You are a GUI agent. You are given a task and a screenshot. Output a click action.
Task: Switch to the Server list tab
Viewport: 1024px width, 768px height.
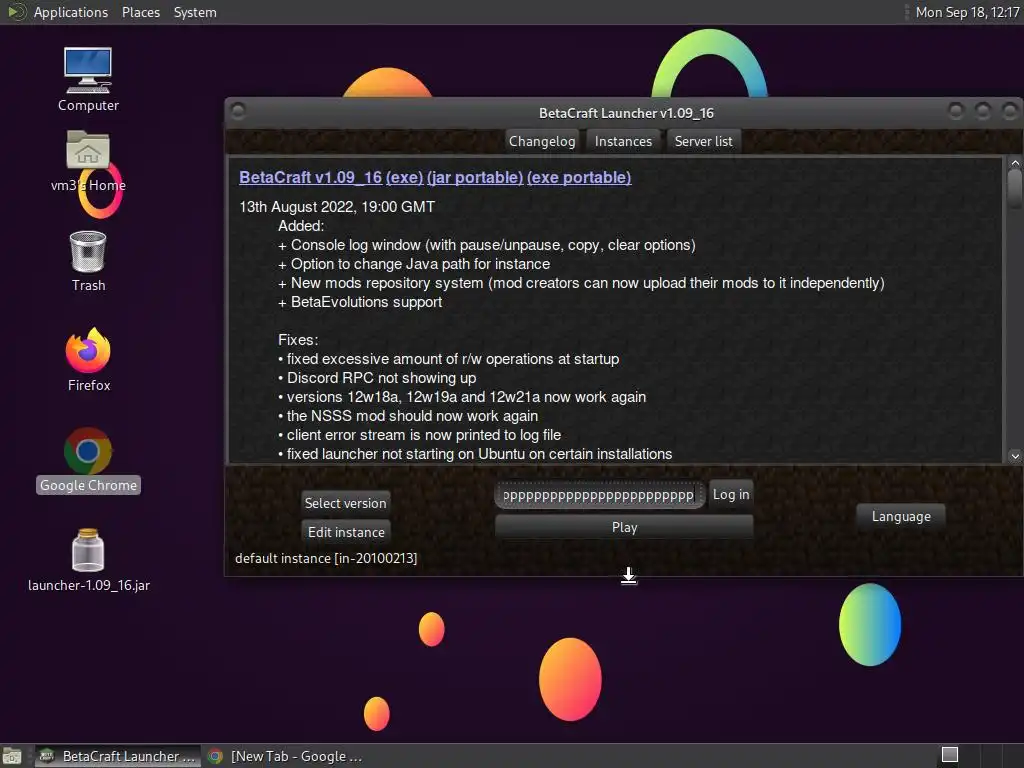pyautogui.click(x=703, y=141)
